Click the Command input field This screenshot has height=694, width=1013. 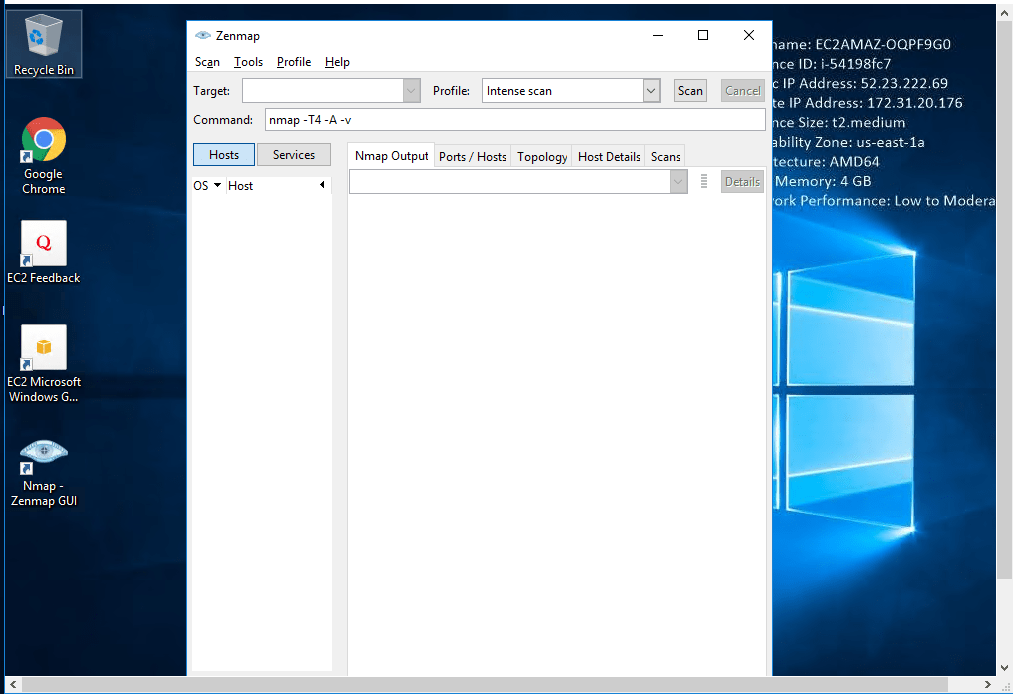click(x=514, y=120)
